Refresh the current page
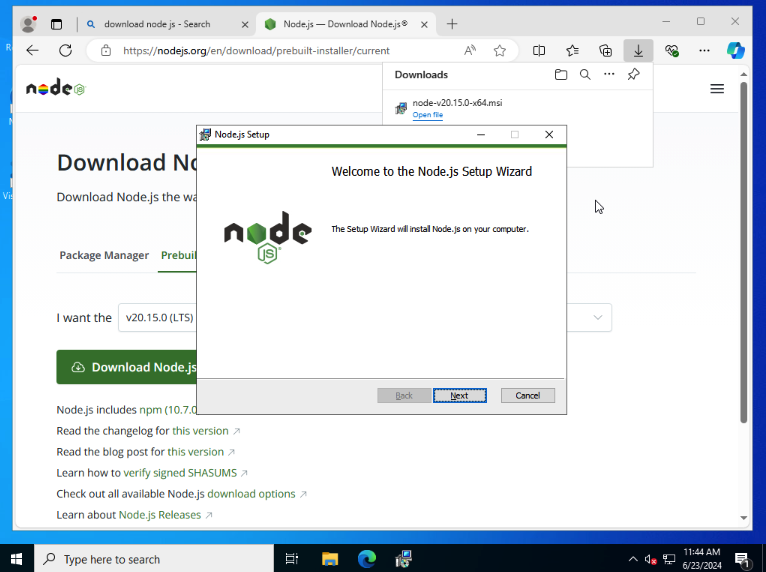This screenshot has width=766, height=572. click(x=65, y=50)
